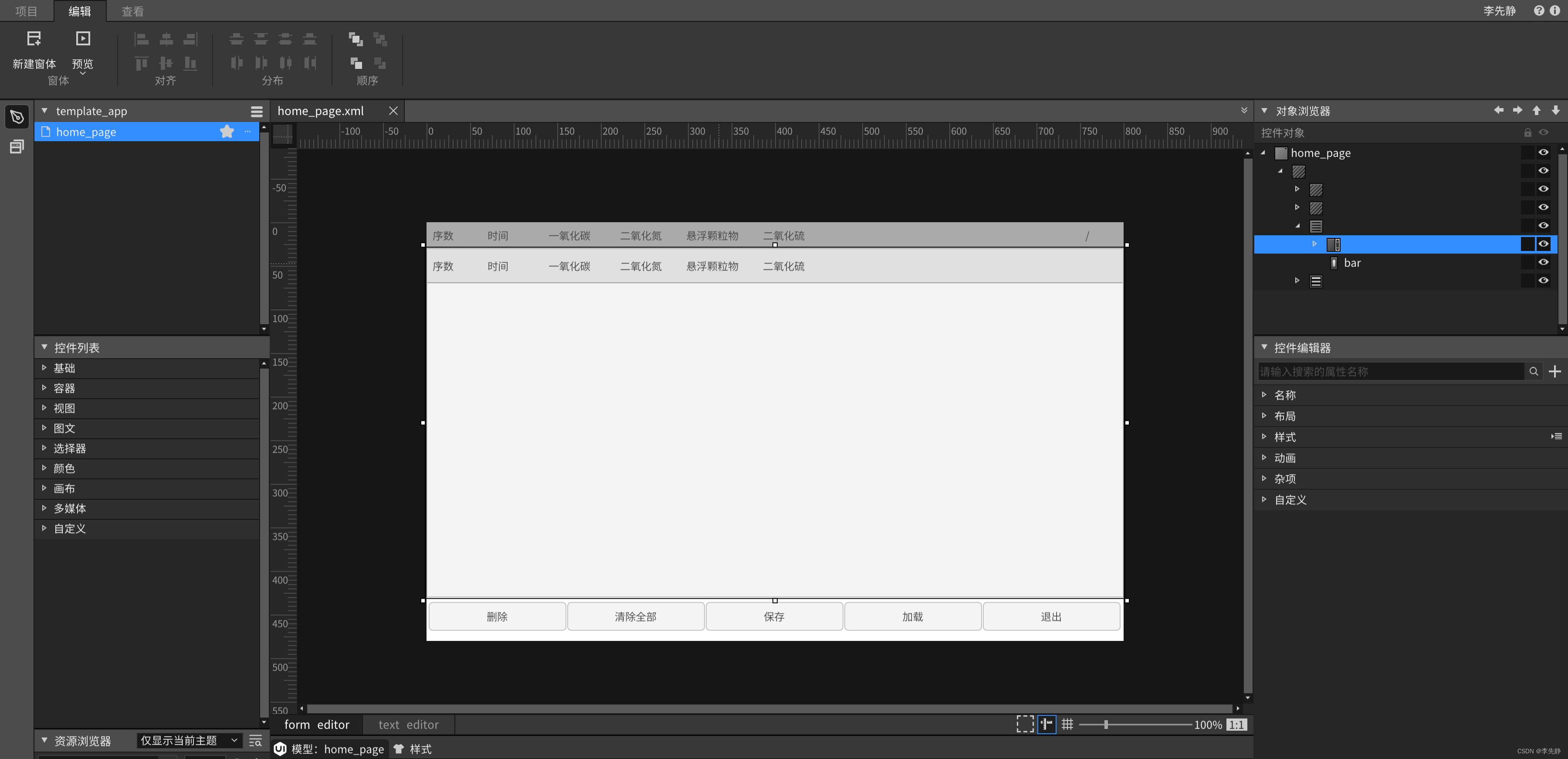The width and height of the screenshot is (1568, 759).
Task: Close the home_page.xml tab
Action: (x=393, y=111)
